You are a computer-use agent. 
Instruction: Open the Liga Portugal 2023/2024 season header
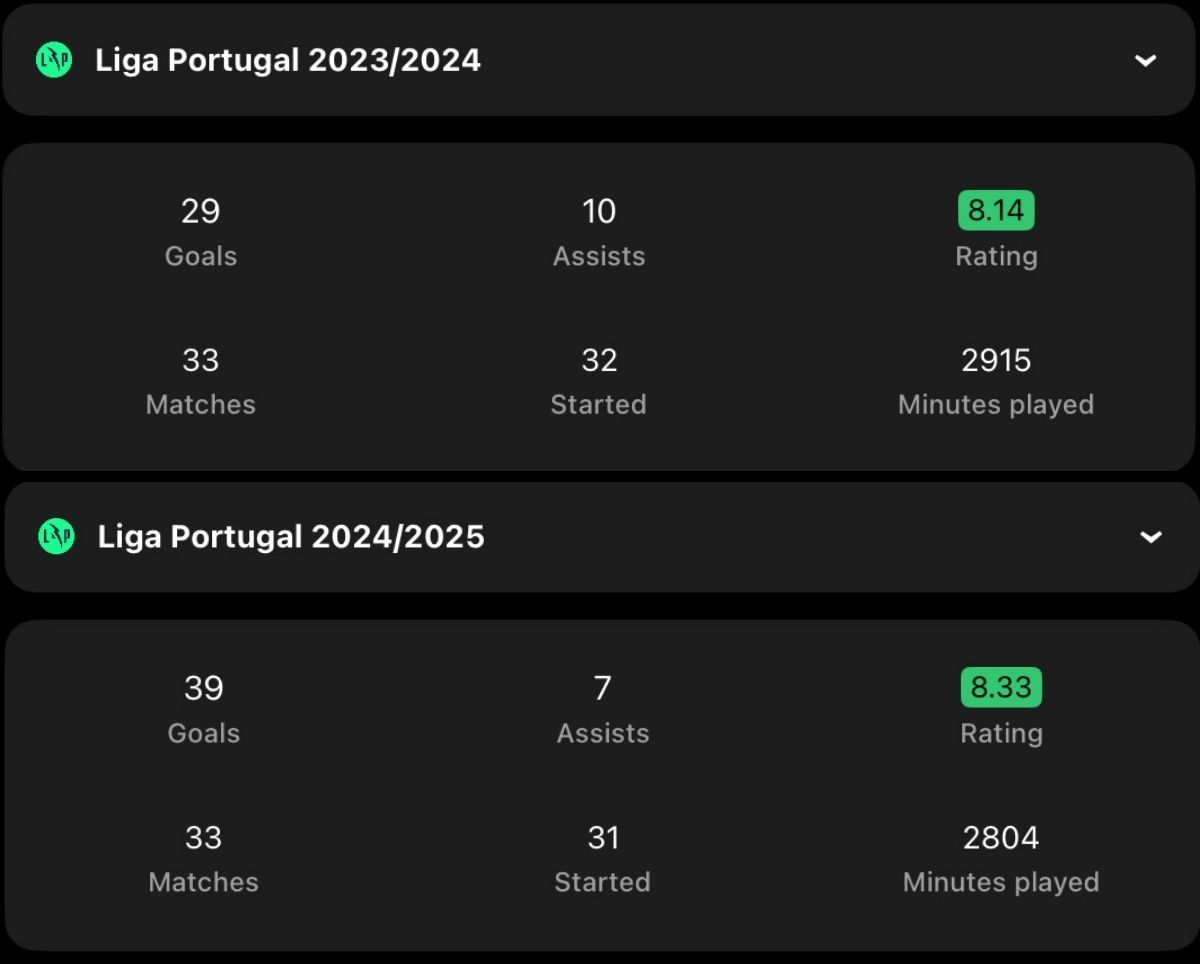[600, 60]
